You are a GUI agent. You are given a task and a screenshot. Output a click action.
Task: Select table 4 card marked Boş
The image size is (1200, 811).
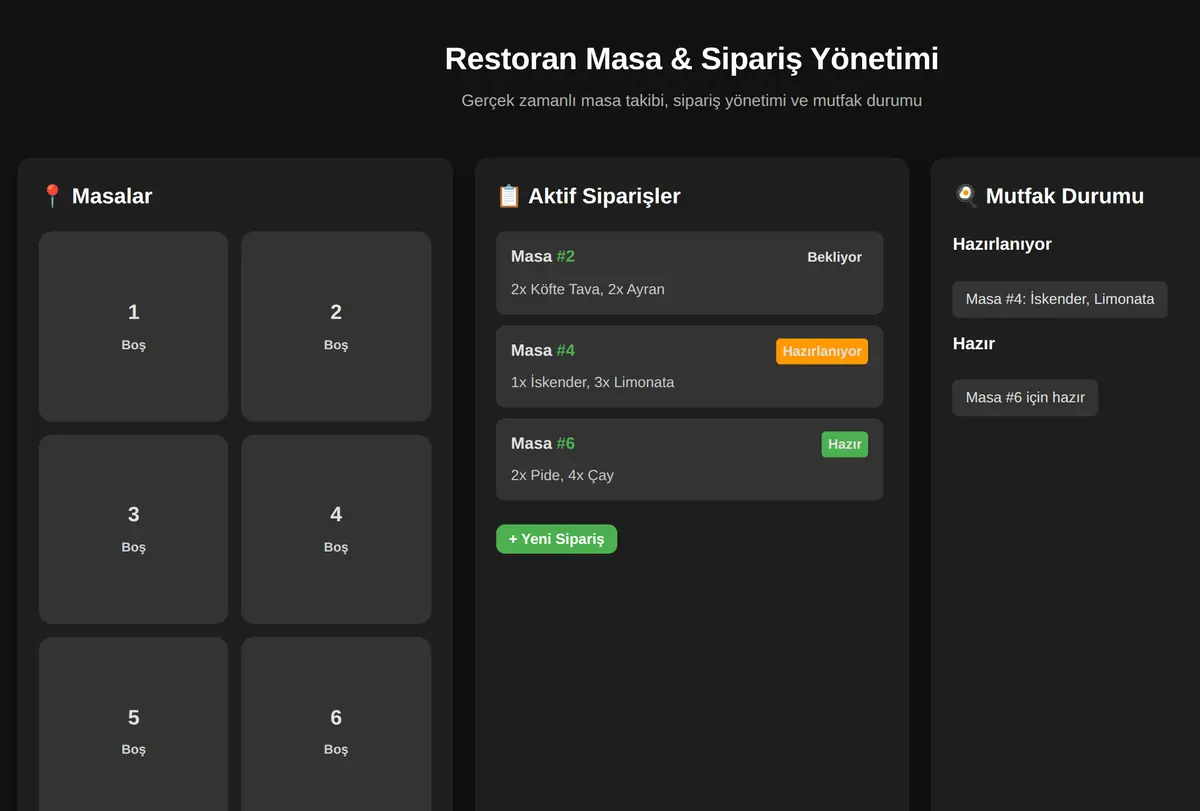[x=336, y=529]
